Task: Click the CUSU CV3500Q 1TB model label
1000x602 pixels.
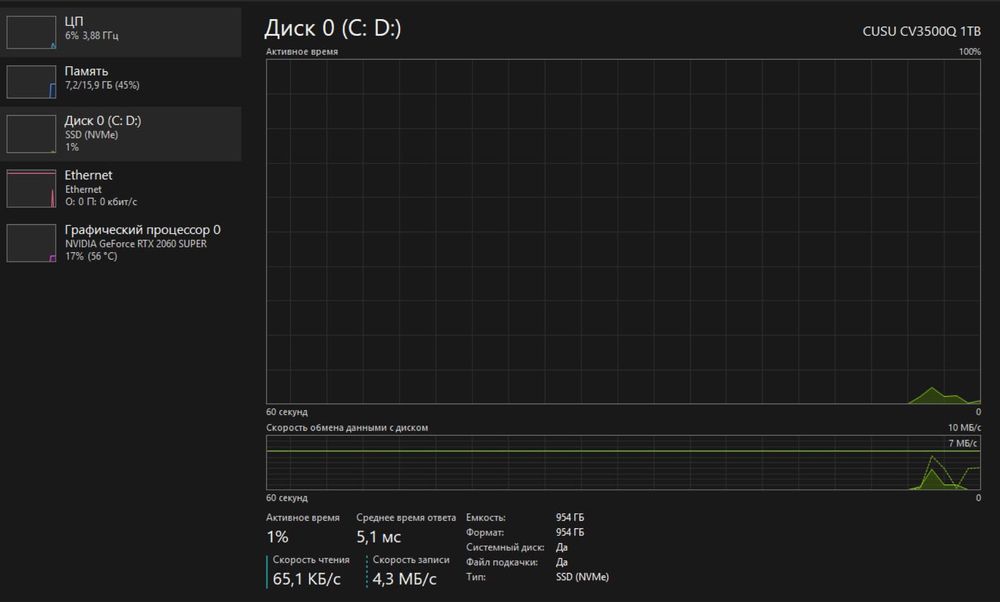Action: click(922, 31)
